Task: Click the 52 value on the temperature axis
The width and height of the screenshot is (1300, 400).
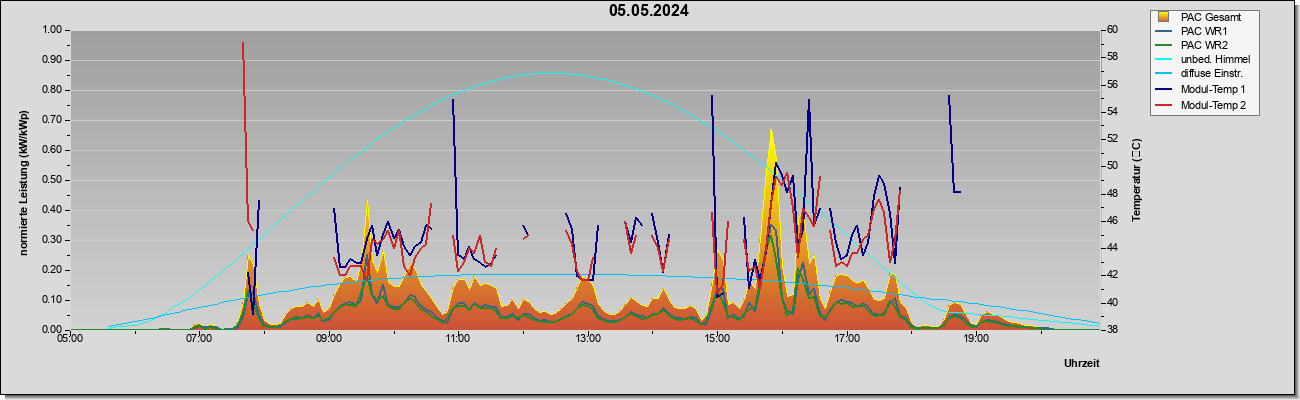Action: 1112,139
